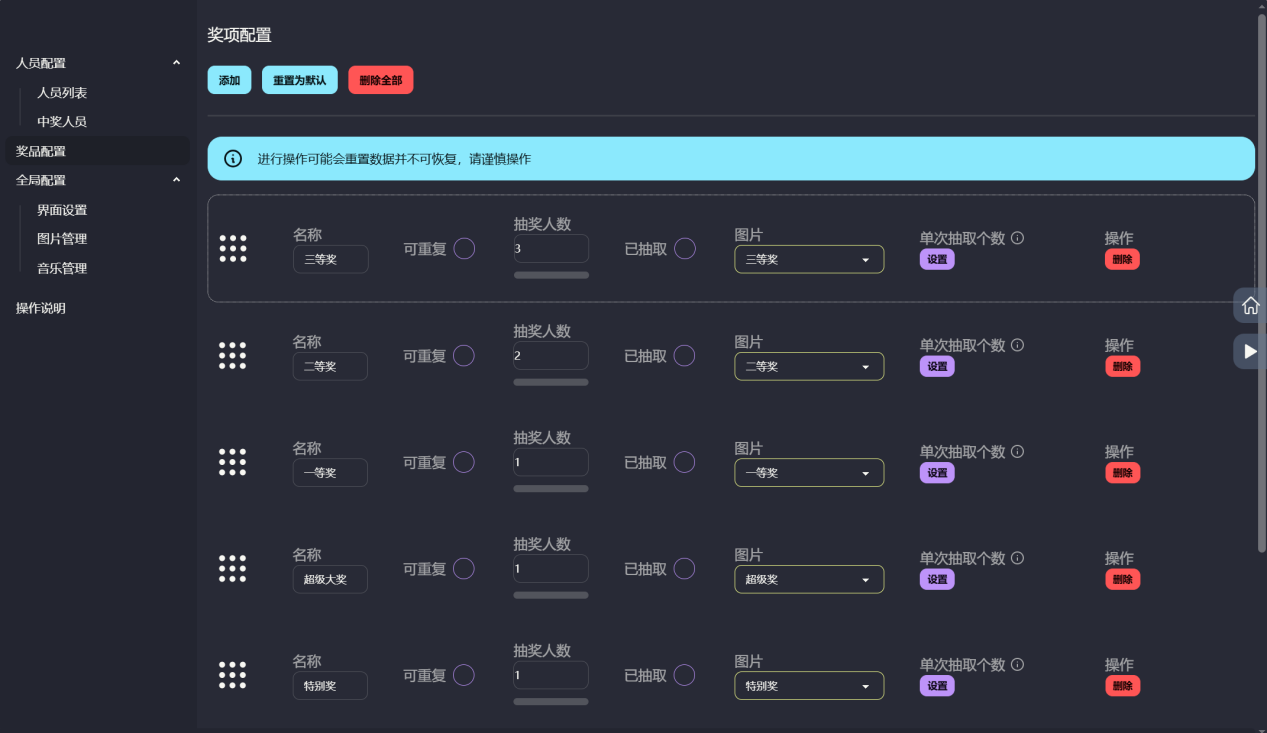Collapse the 人员配置 sidebar group
The width and height of the screenshot is (1267, 733).
[x=176, y=63]
